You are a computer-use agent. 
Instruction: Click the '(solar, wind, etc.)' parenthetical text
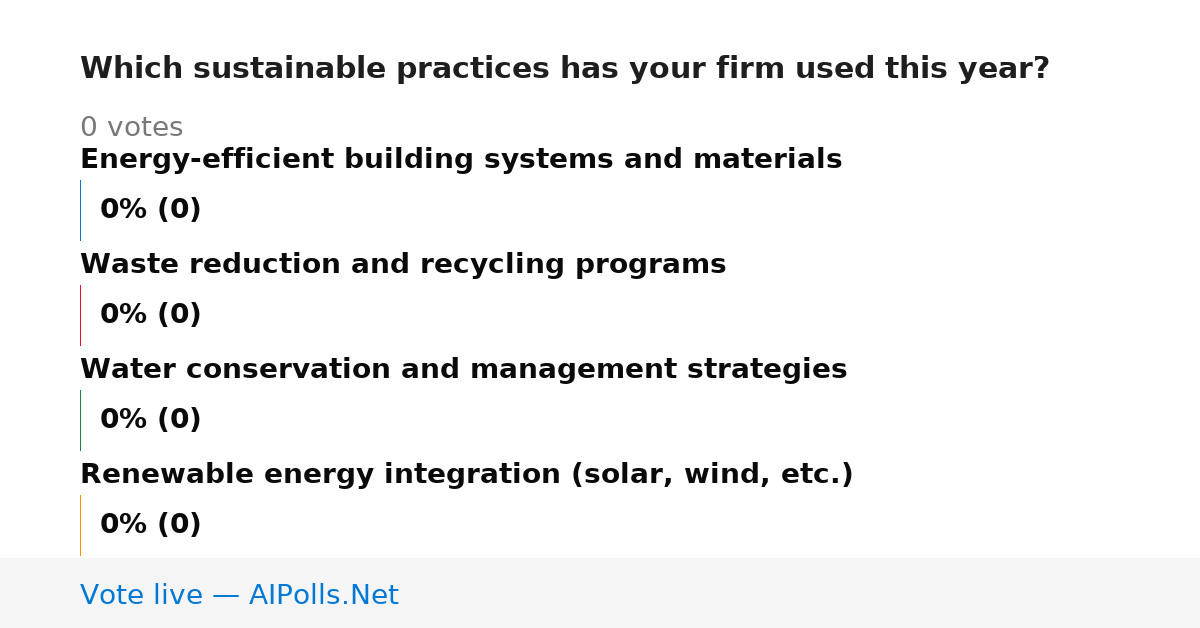click(712, 475)
